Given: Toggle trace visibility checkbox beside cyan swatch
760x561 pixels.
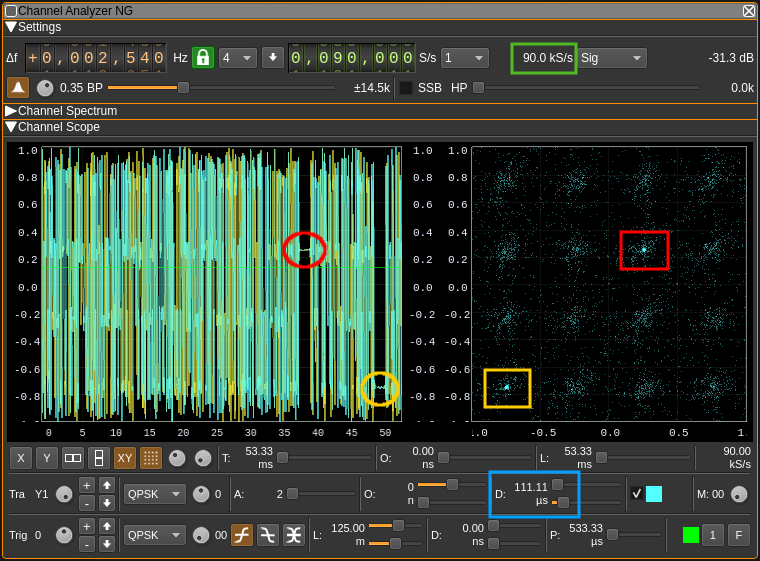Looking at the screenshot, I should click(x=636, y=494).
